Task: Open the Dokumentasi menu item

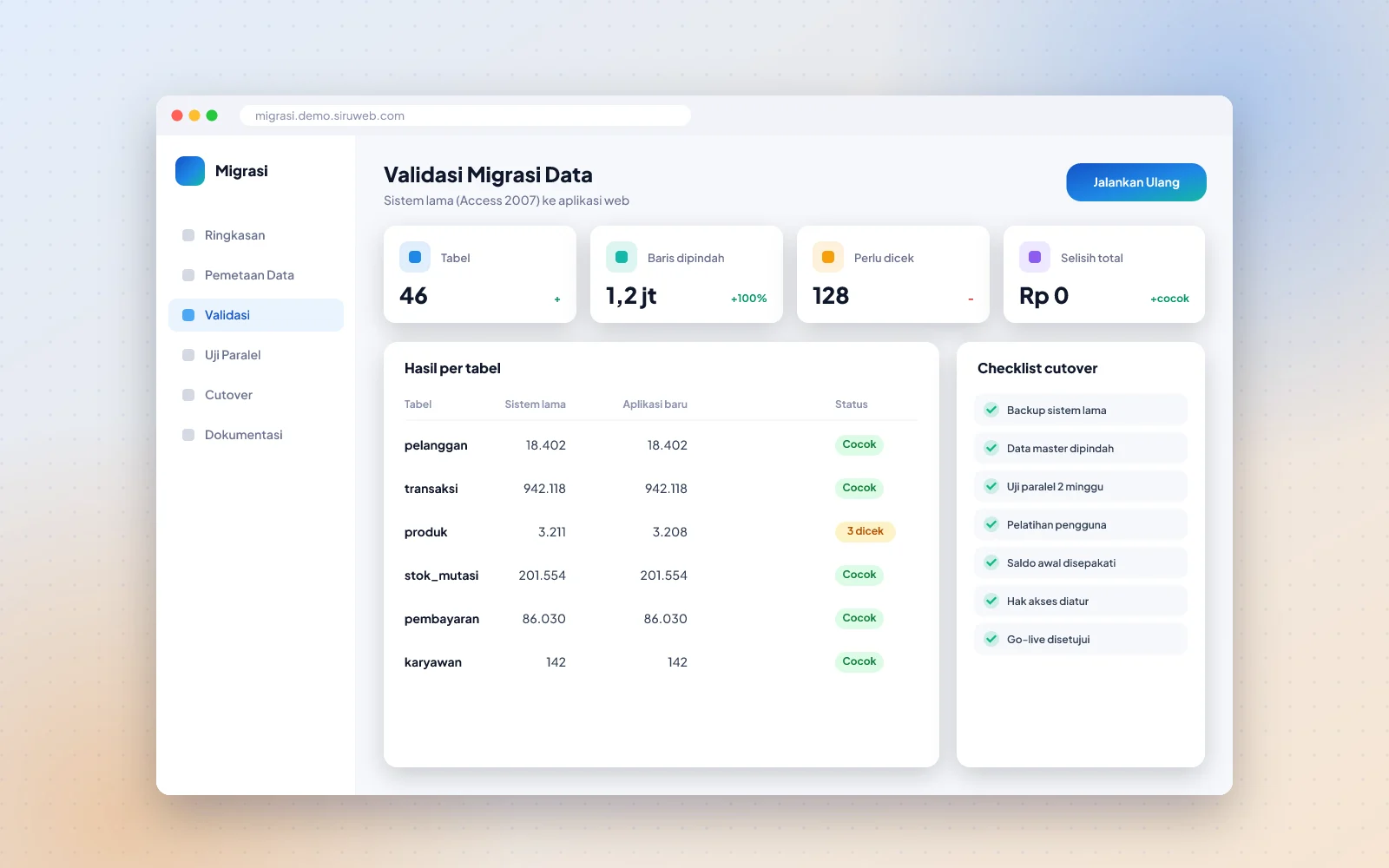Action: (x=256, y=435)
